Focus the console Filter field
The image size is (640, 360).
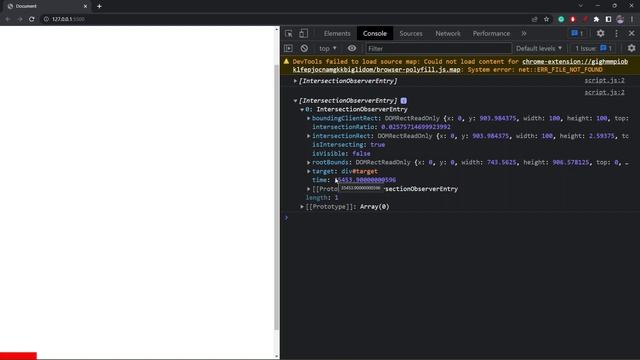(x=438, y=49)
